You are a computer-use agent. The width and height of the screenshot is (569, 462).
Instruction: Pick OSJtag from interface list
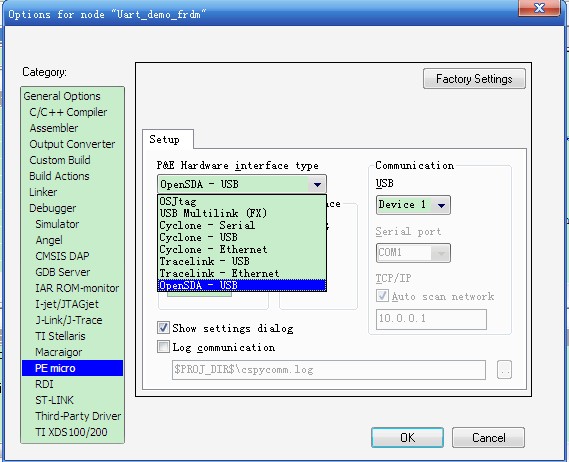pos(242,201)
